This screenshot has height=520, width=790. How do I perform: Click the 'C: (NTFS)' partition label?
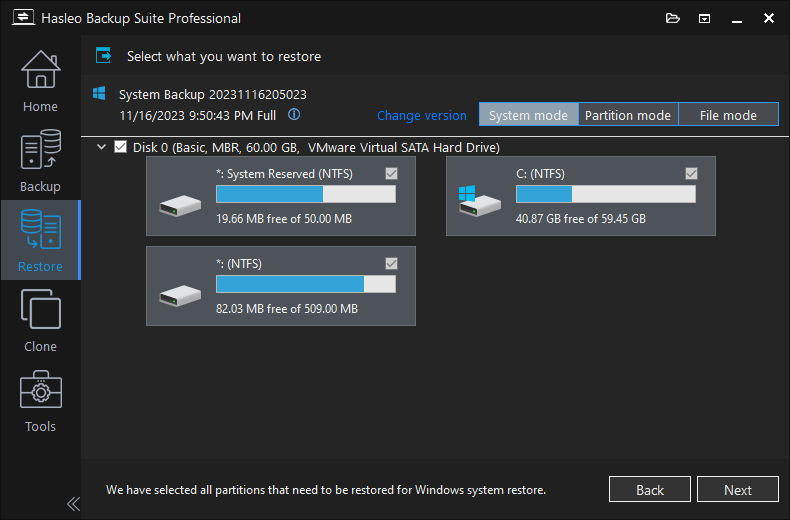(540, 174)
